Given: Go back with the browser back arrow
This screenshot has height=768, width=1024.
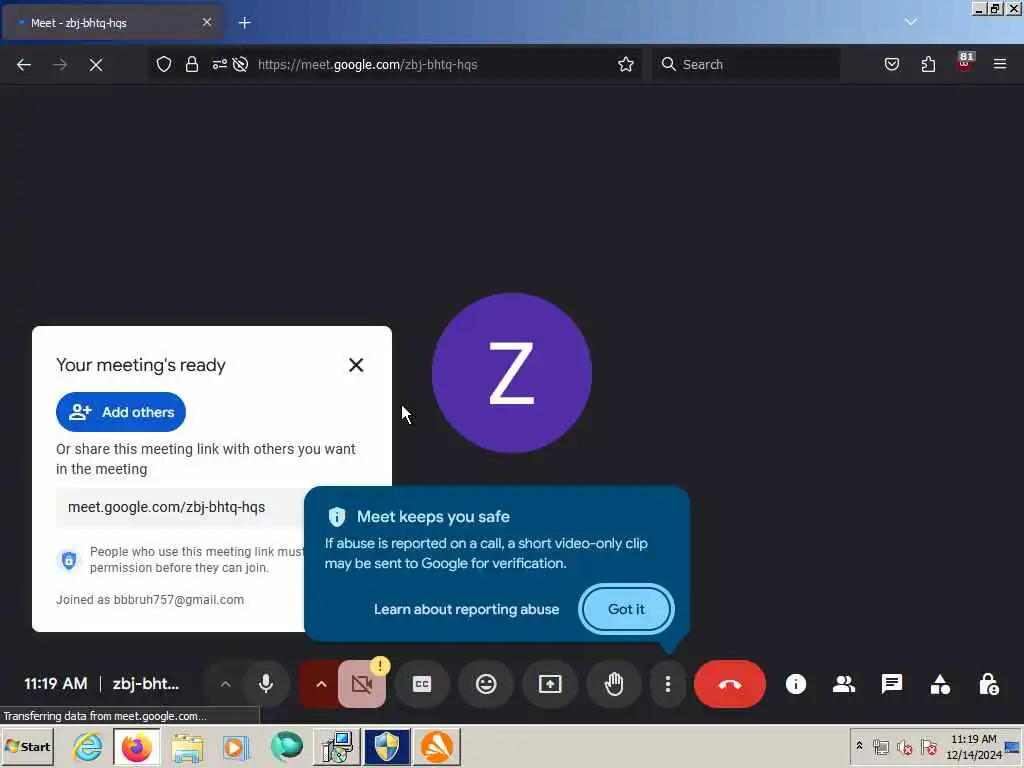Looking at the screenshot, I should click(x=24, y=64).
